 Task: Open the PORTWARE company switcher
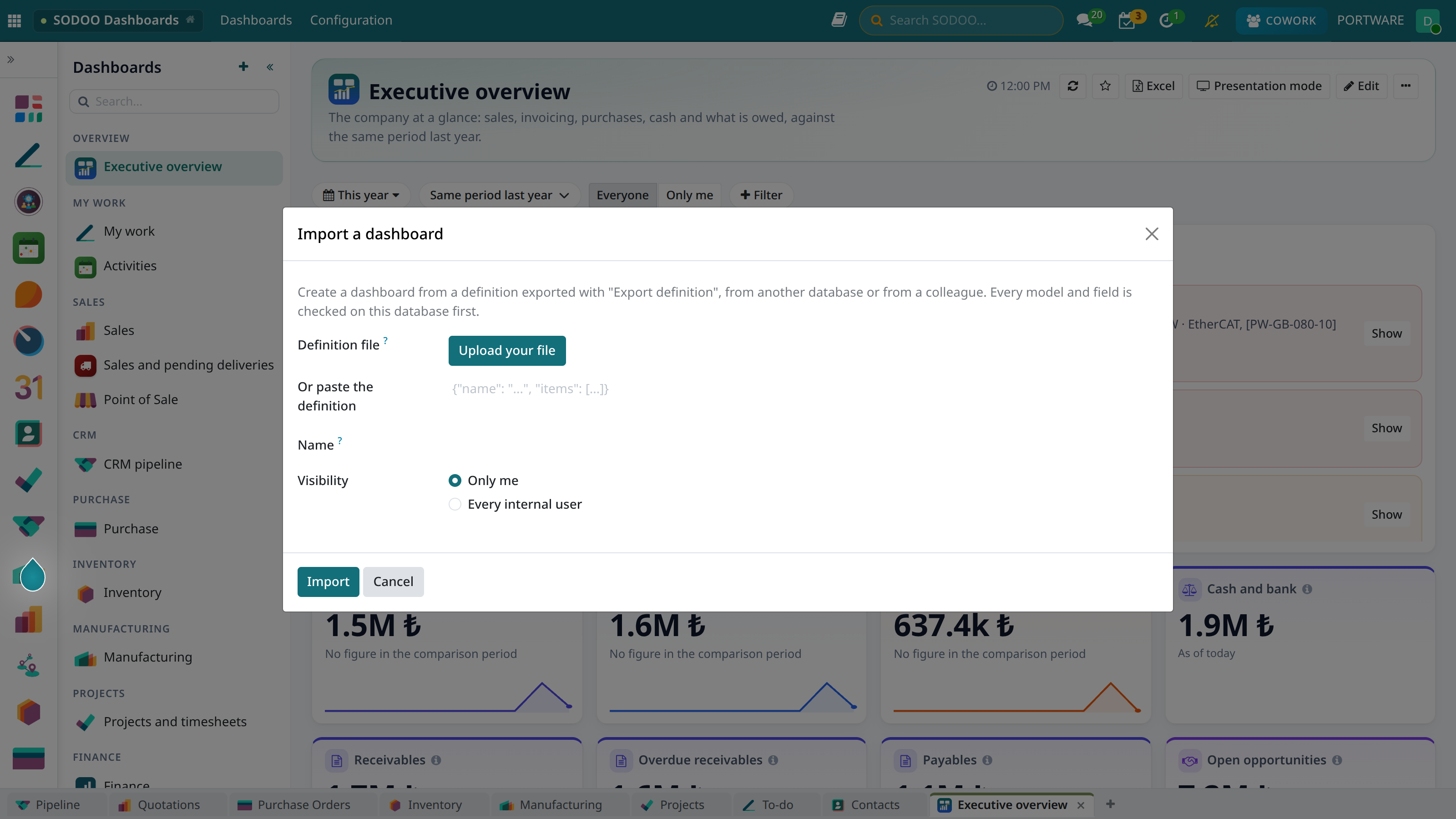click(1370, 20)
